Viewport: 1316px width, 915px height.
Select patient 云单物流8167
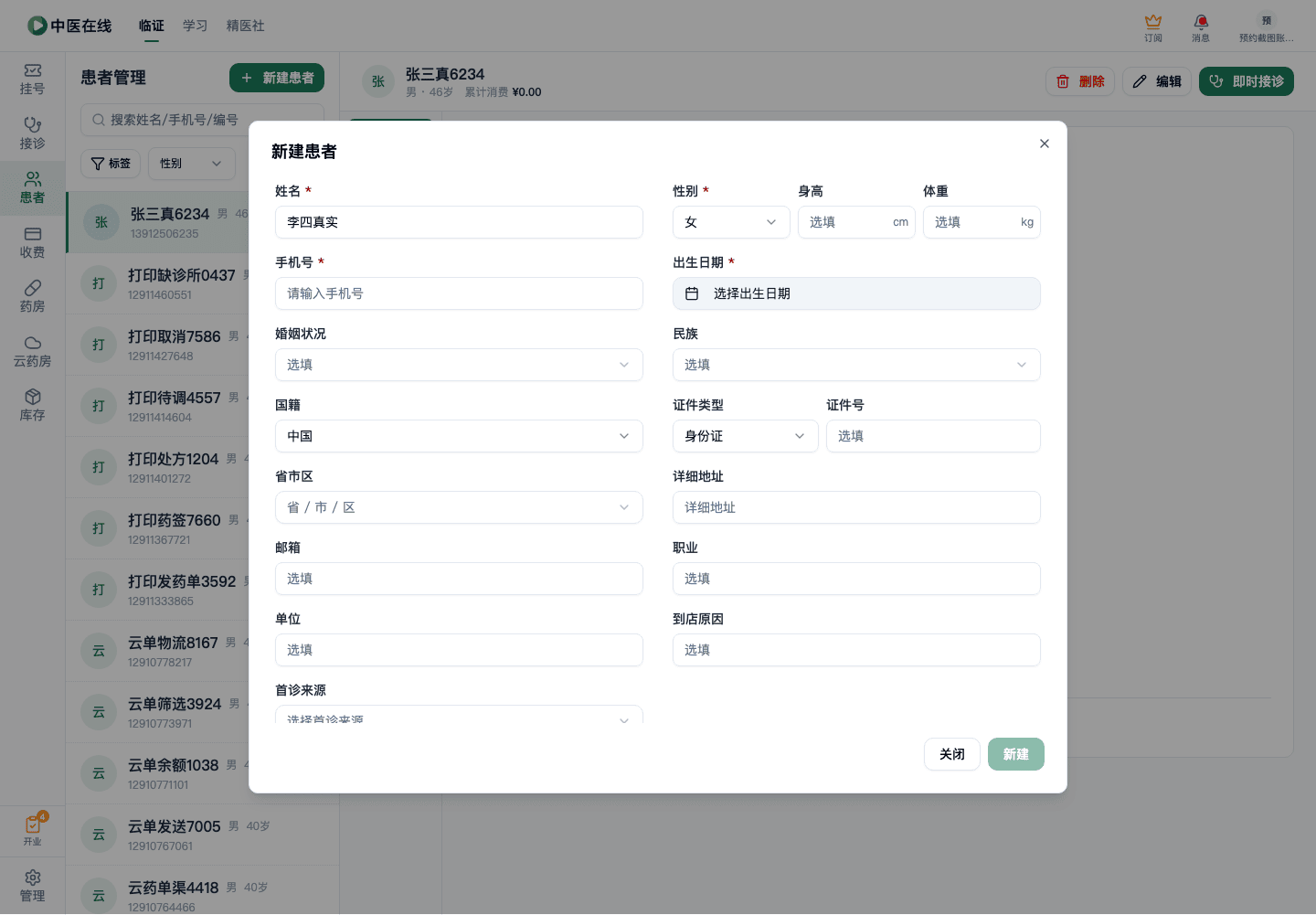(x=157, y=651)
